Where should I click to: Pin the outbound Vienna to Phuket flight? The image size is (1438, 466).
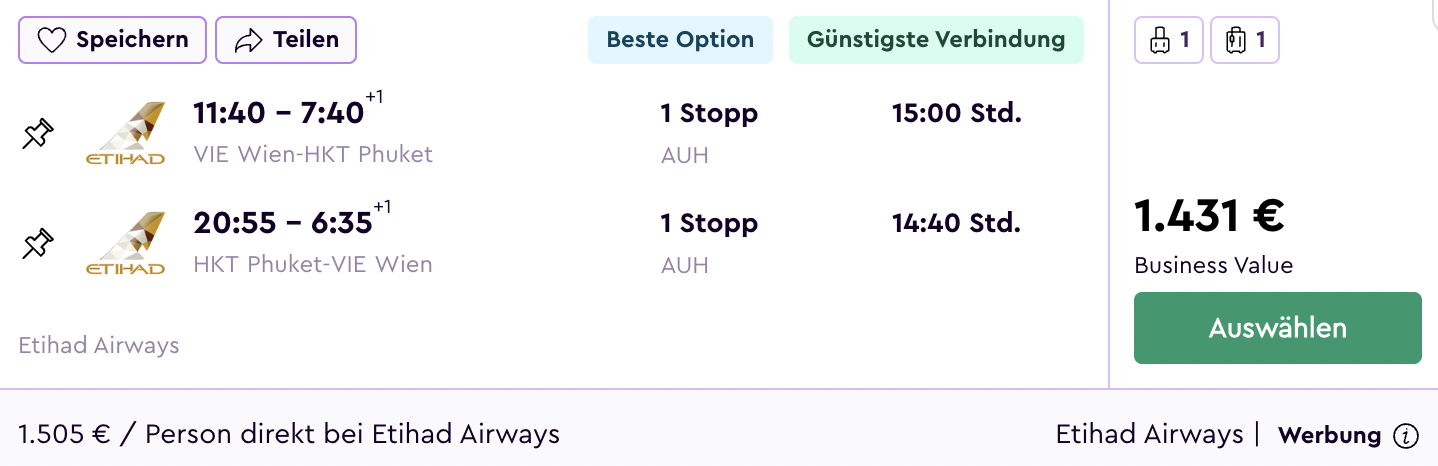pos(38,135)
